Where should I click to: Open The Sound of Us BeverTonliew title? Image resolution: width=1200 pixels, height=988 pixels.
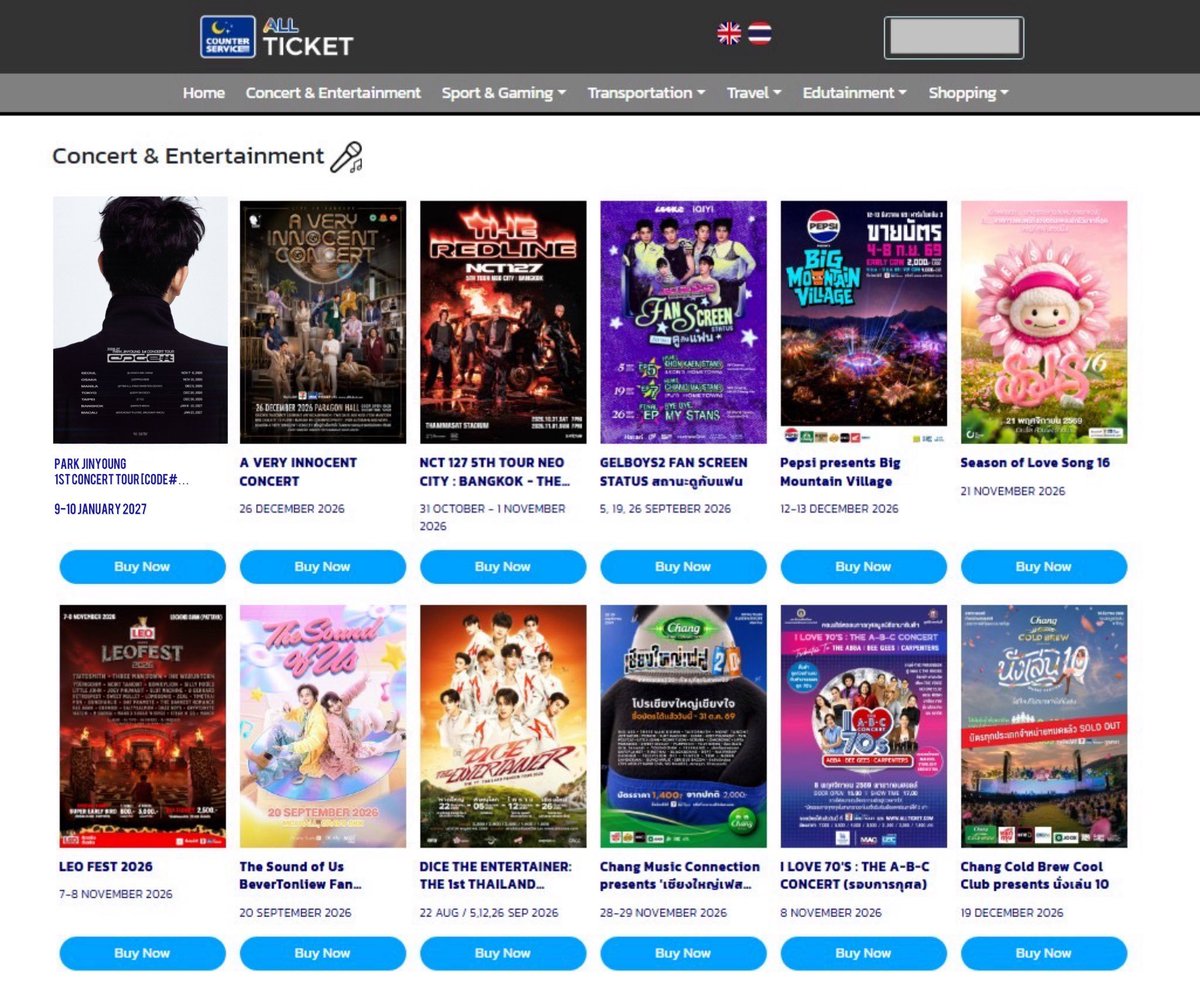pos(300,876)
